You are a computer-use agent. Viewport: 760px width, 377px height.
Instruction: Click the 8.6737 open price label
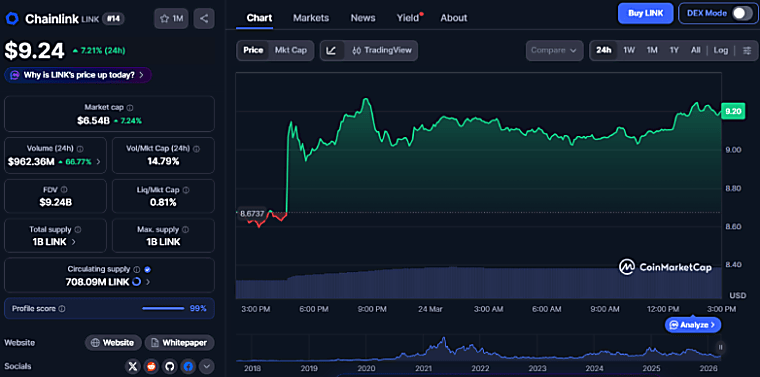[251, 213]
